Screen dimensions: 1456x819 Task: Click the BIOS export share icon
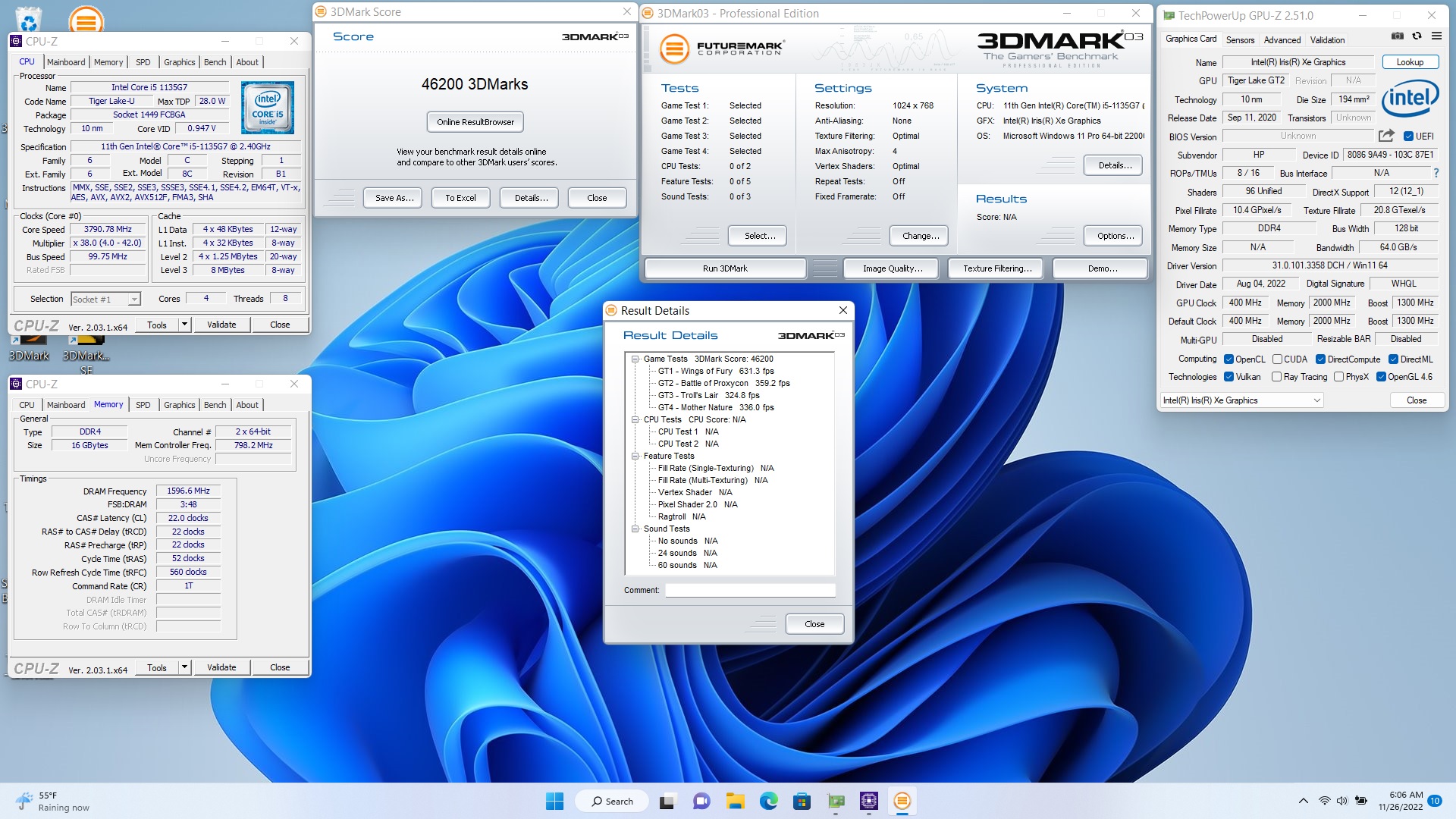pyautogui.click(x=1386, y=136)
